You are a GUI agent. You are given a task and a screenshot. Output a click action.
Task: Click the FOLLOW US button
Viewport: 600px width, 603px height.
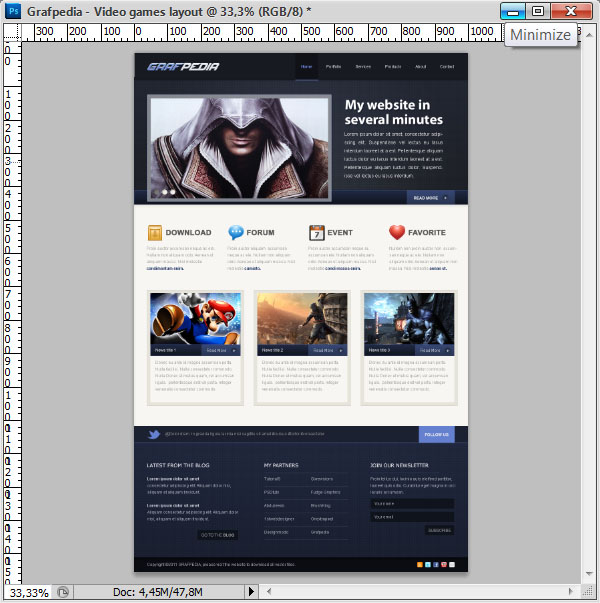tap(437, 435)
